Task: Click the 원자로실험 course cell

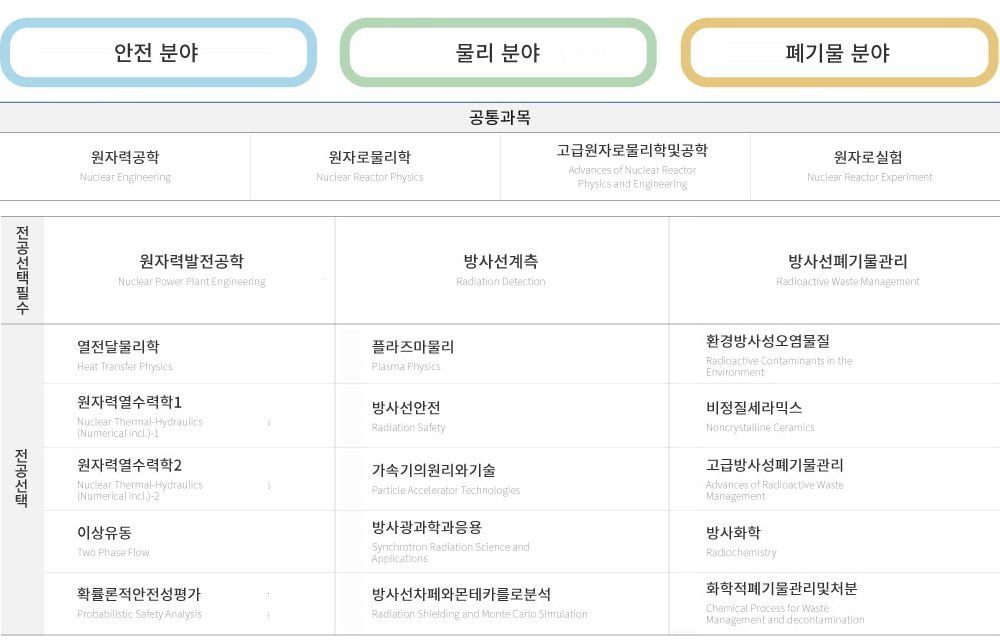Action: [x=869, y=158]
